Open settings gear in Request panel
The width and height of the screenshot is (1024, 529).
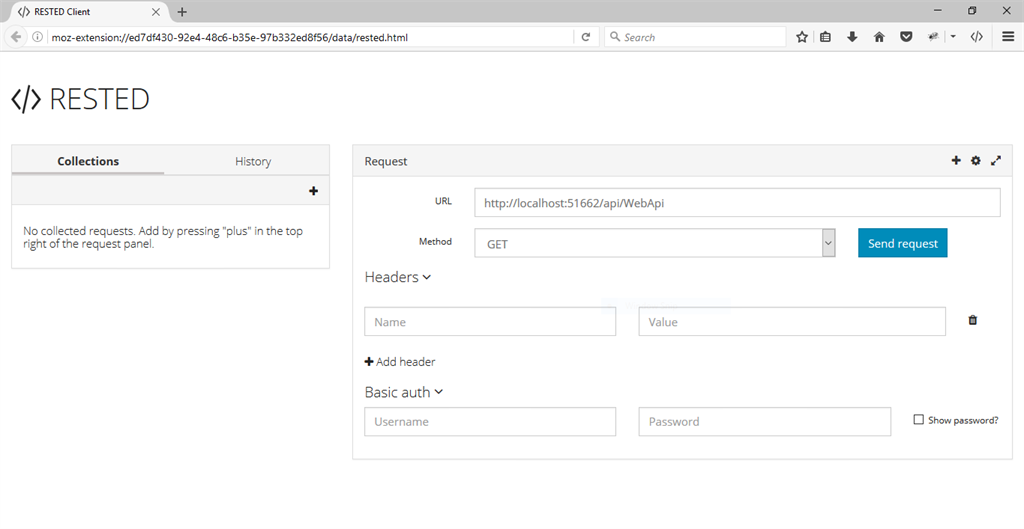click(x=976, y=160)
